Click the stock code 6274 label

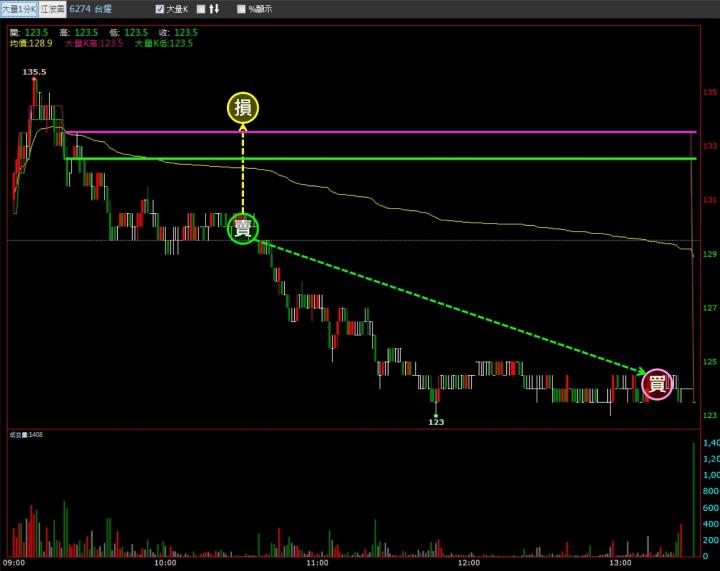[80, 9]
